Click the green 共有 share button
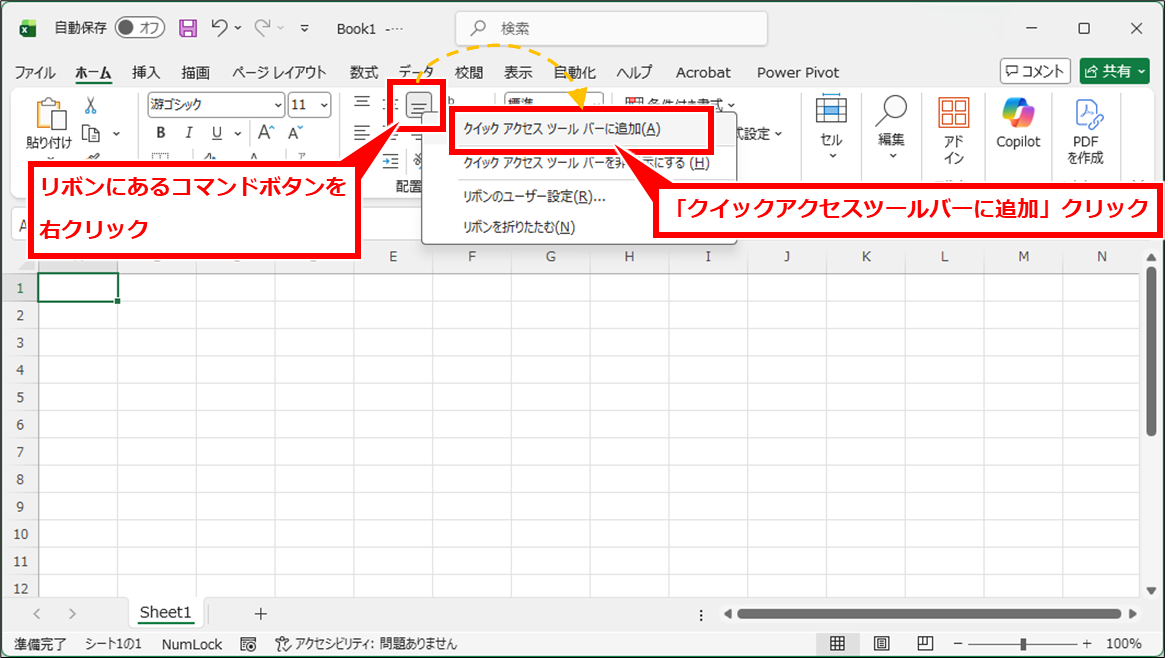This screenshot has width=1168, height=658. point(1114,71)
